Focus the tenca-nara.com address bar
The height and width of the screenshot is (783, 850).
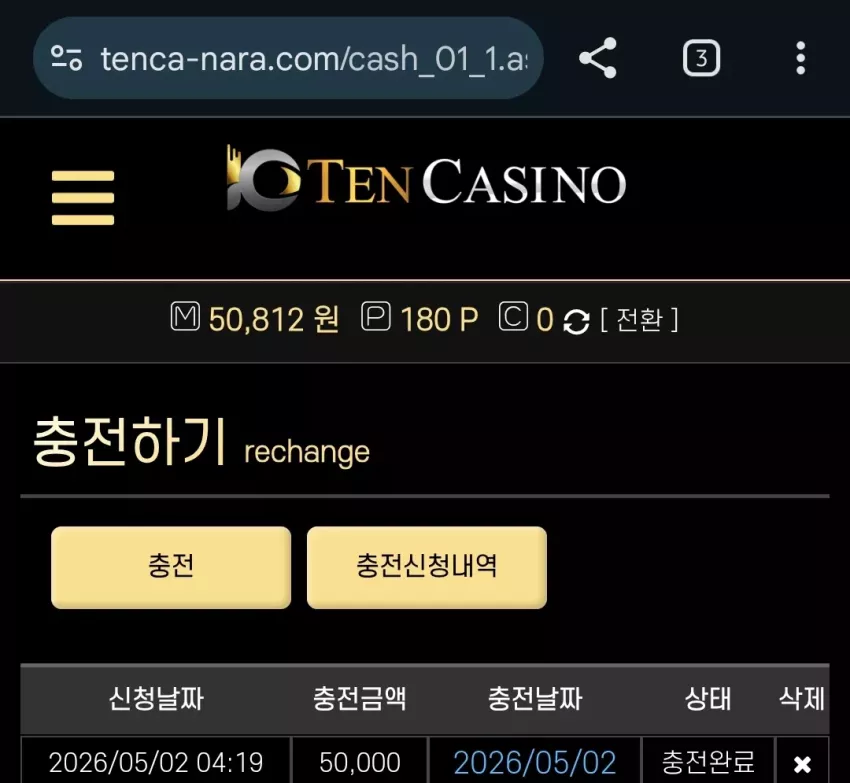coord(313,58)
